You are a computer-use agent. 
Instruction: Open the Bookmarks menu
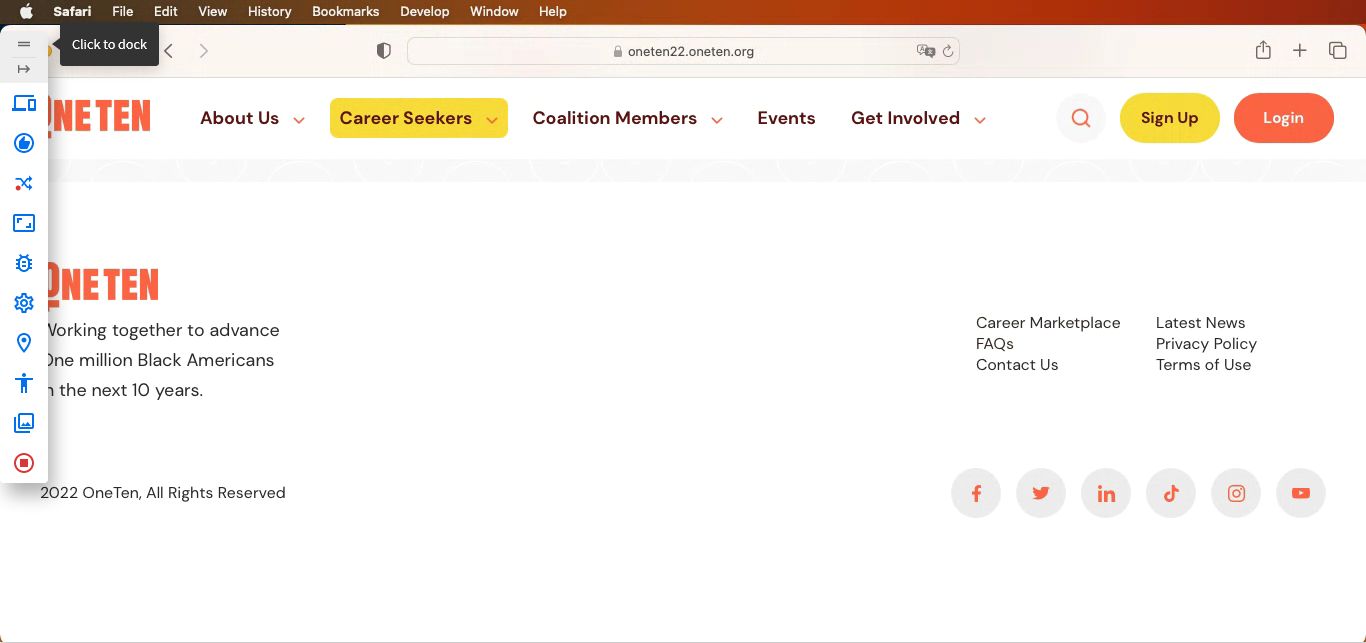(346, 12)
